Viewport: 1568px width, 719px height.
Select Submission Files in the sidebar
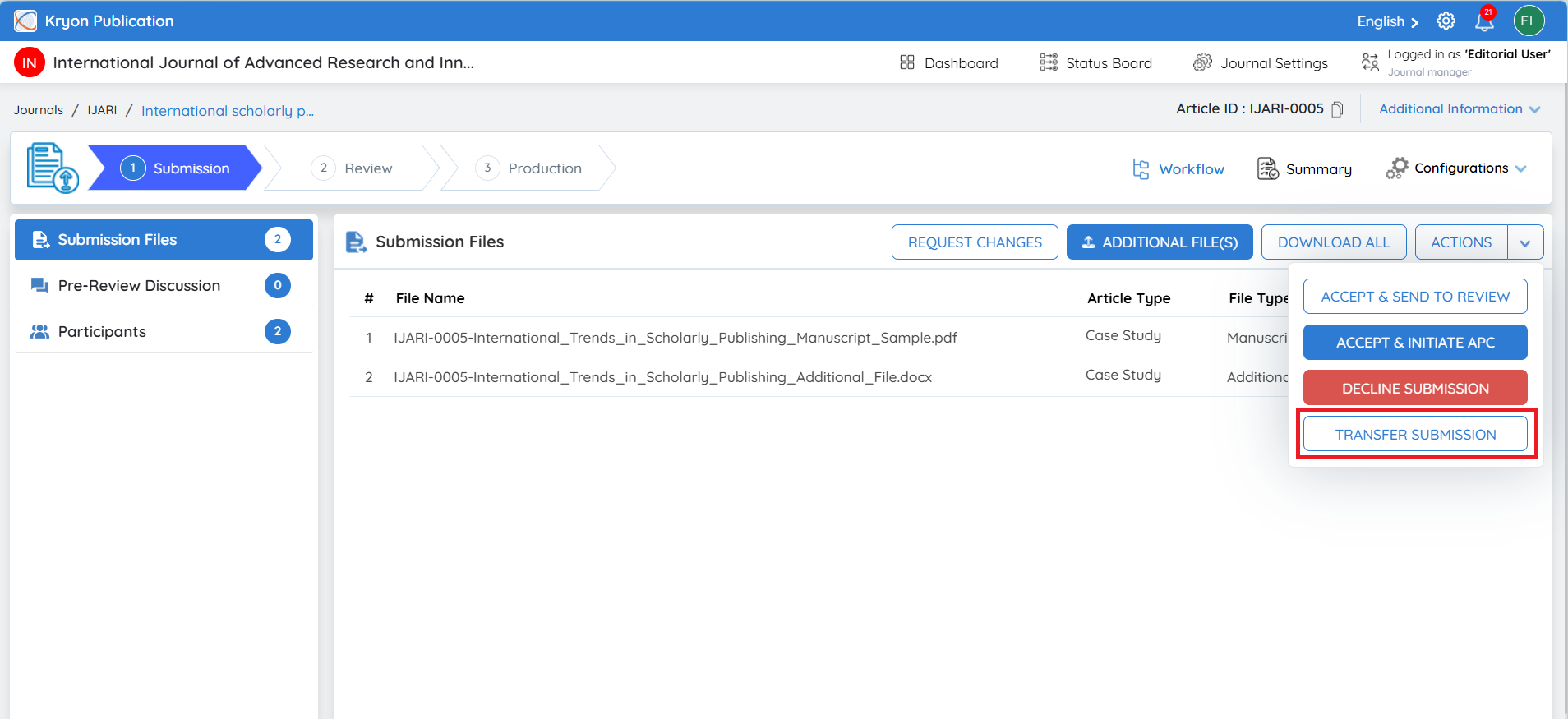click(x=164, y=240)
